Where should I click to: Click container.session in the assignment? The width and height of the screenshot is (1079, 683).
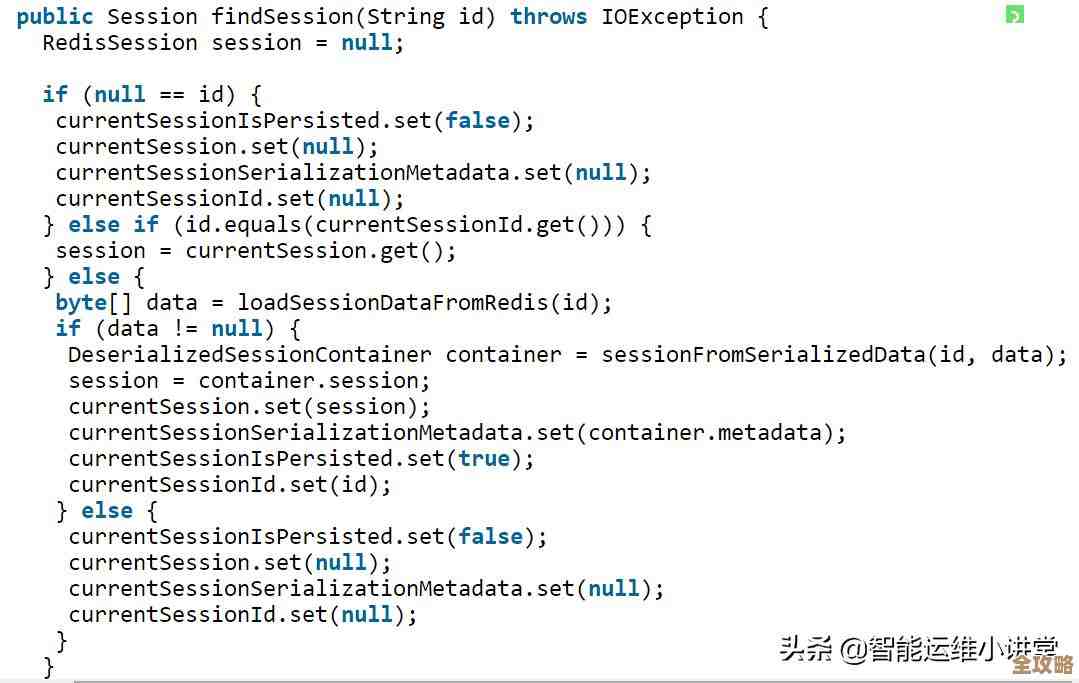[x=314, y=381]
